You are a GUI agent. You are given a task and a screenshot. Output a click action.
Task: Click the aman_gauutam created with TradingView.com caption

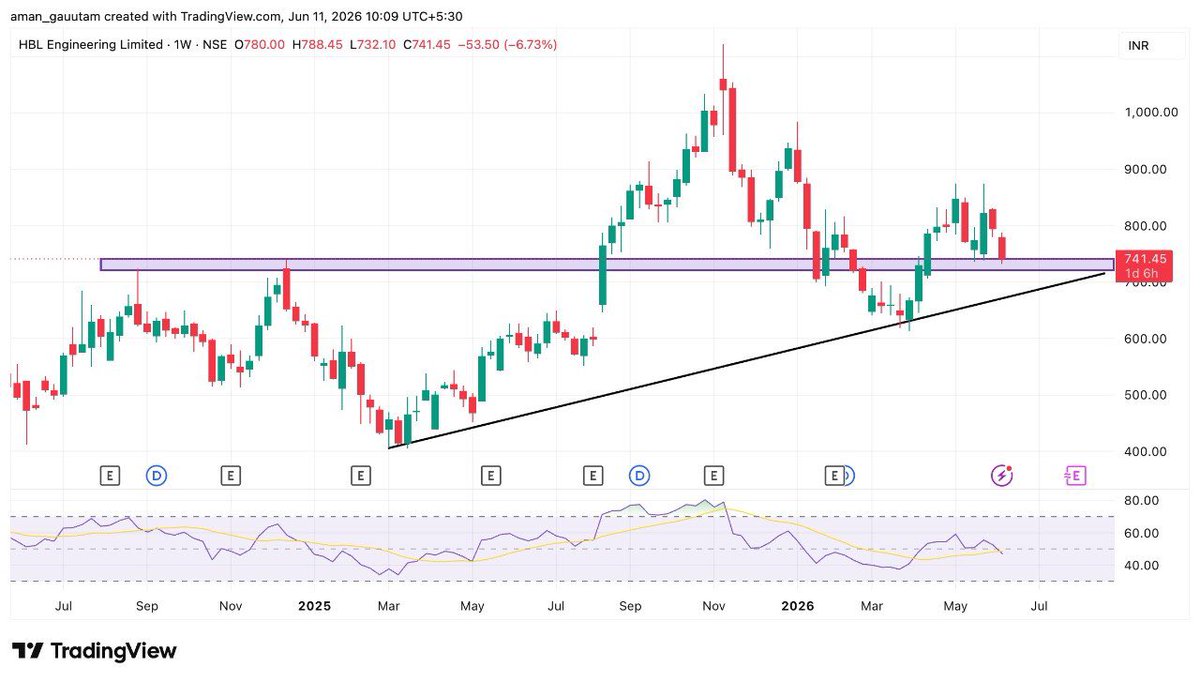click(238, 16)
